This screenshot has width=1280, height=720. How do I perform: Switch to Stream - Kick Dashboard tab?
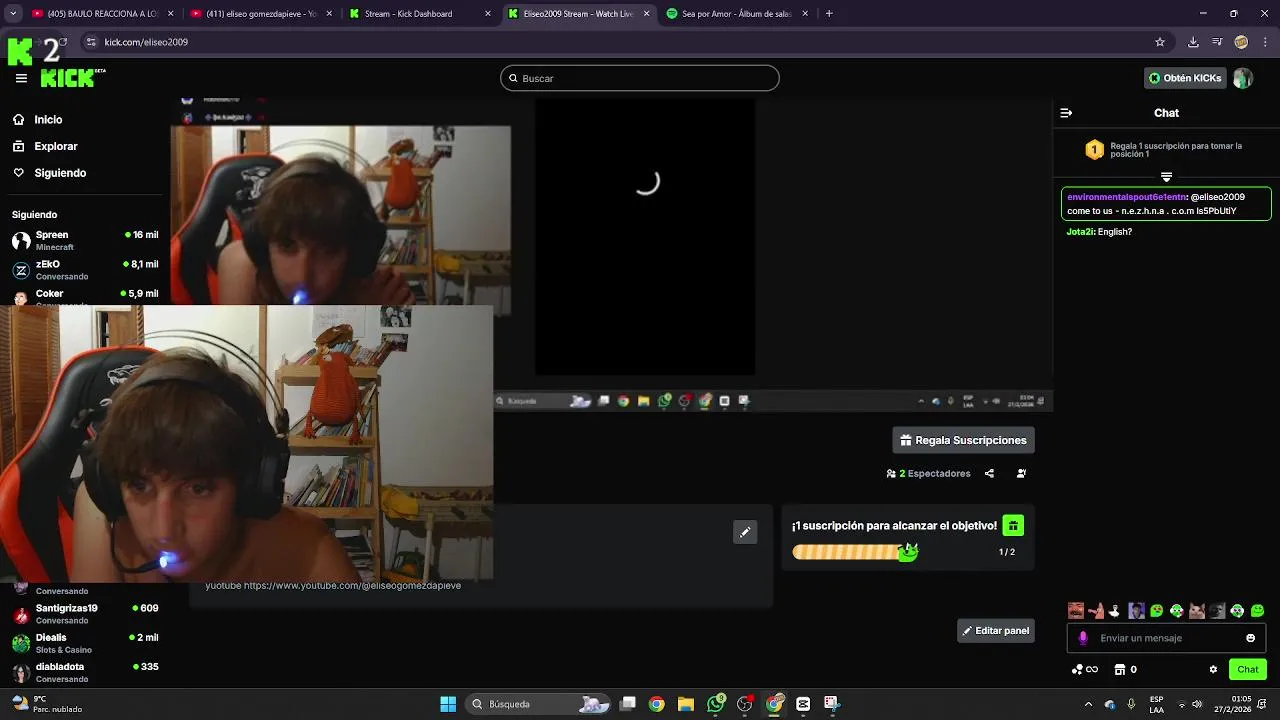420,14
